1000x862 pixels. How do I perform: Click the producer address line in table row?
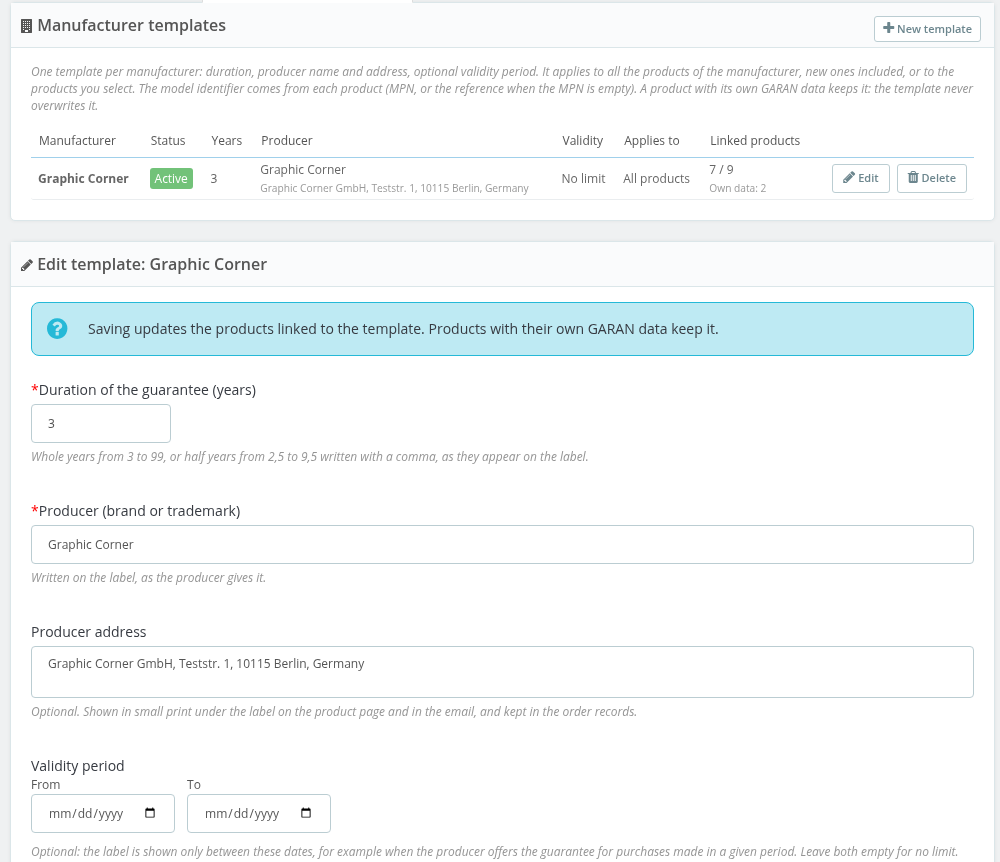[x=394, y=188]
